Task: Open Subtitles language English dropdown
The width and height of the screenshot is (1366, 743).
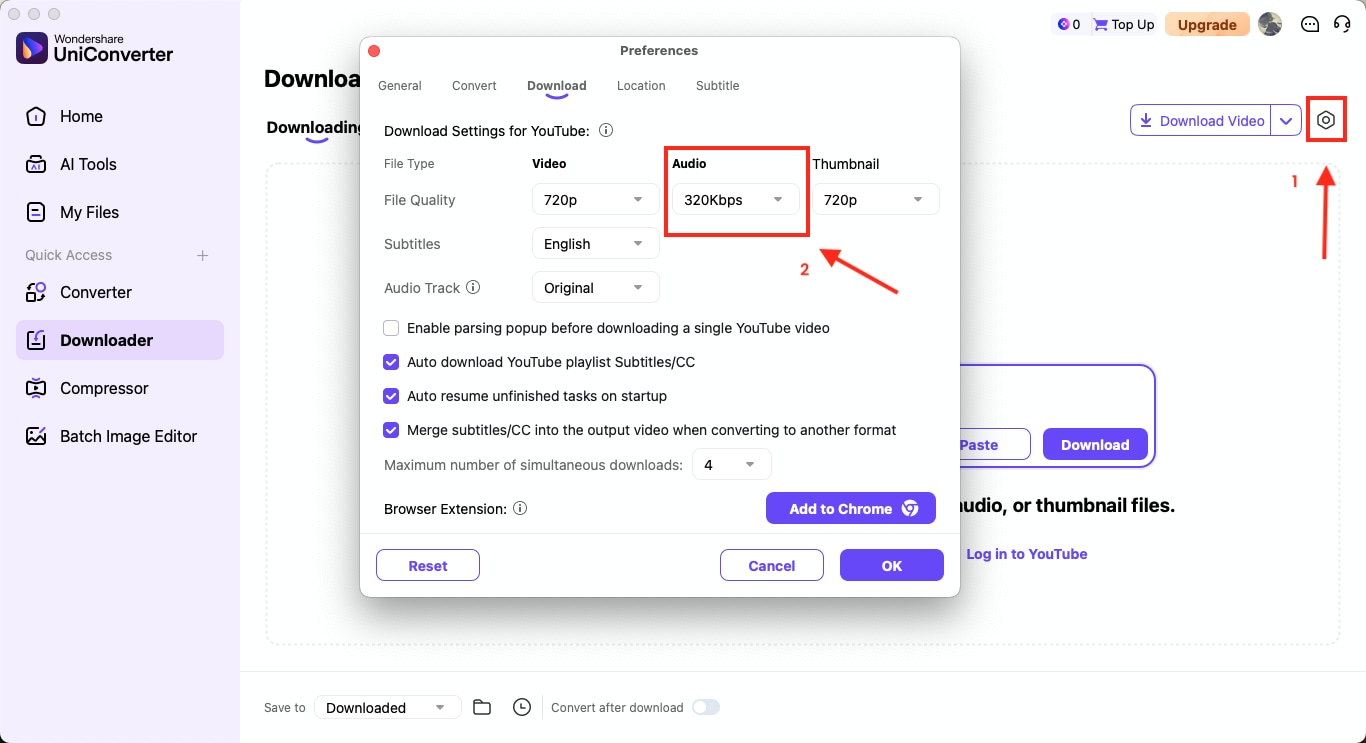Action: point(596,244)
